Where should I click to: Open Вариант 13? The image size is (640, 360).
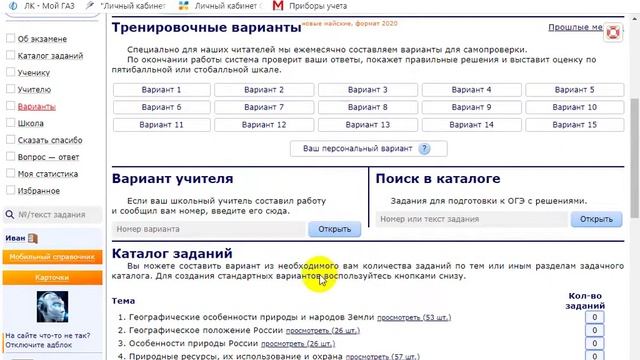point(368,125)
